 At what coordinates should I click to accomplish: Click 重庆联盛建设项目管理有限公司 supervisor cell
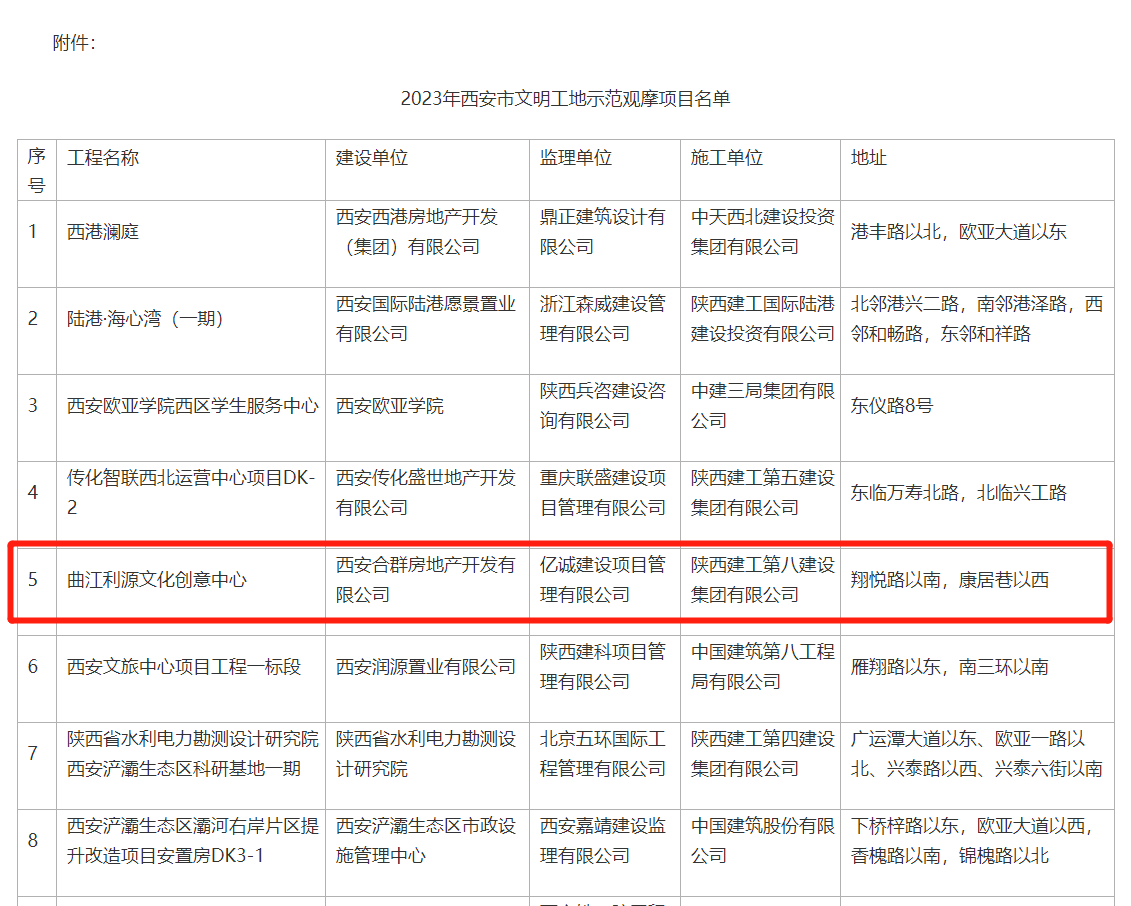(x=603, y=493)
